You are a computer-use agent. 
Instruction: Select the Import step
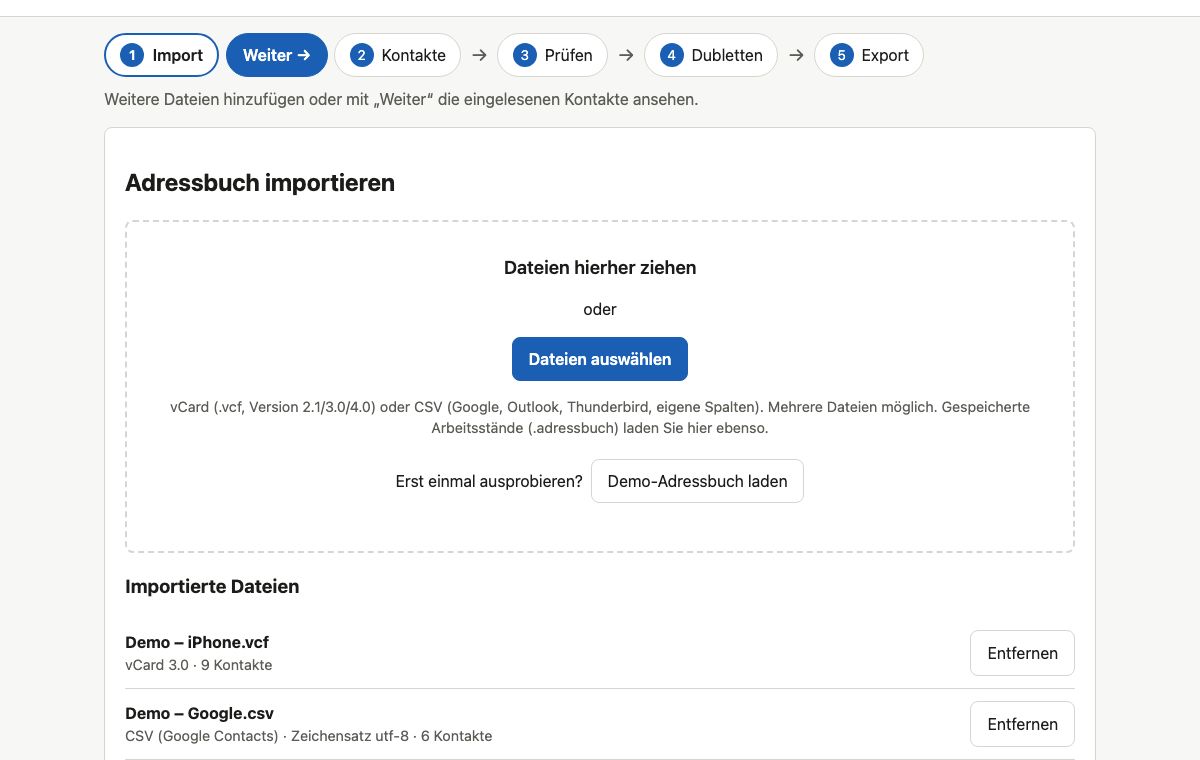[x=161, y=55]
